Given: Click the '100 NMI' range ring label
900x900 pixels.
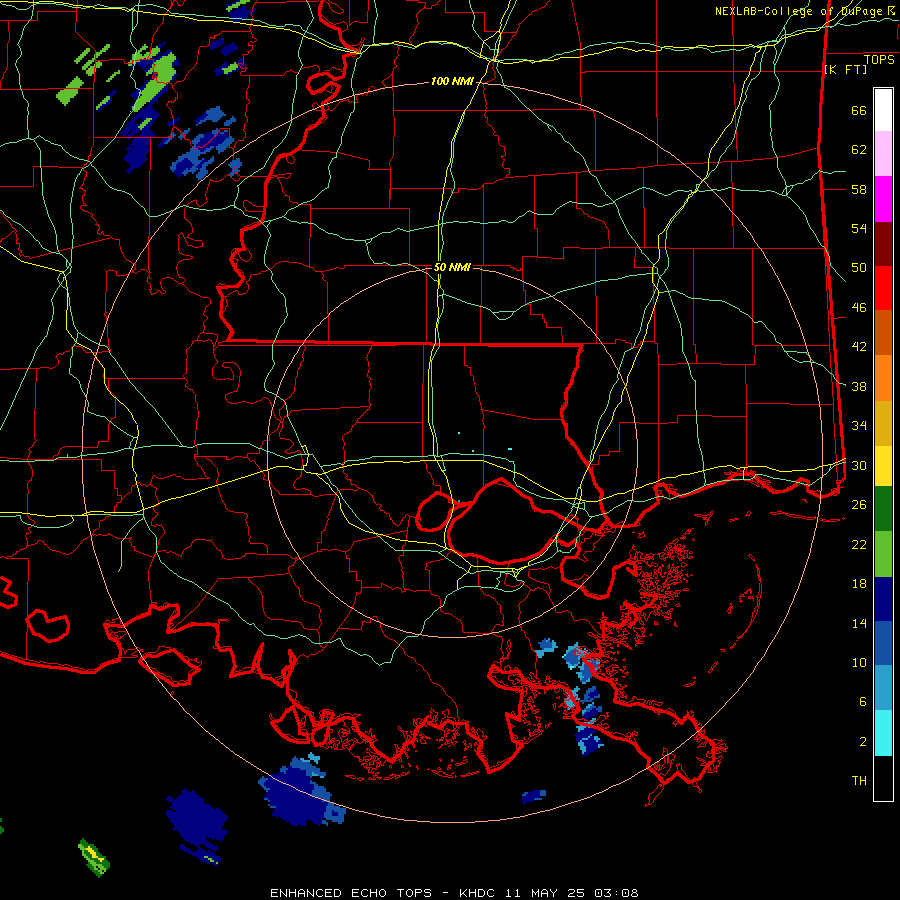Looking at the screenshot, I should (x=452, y=82).
